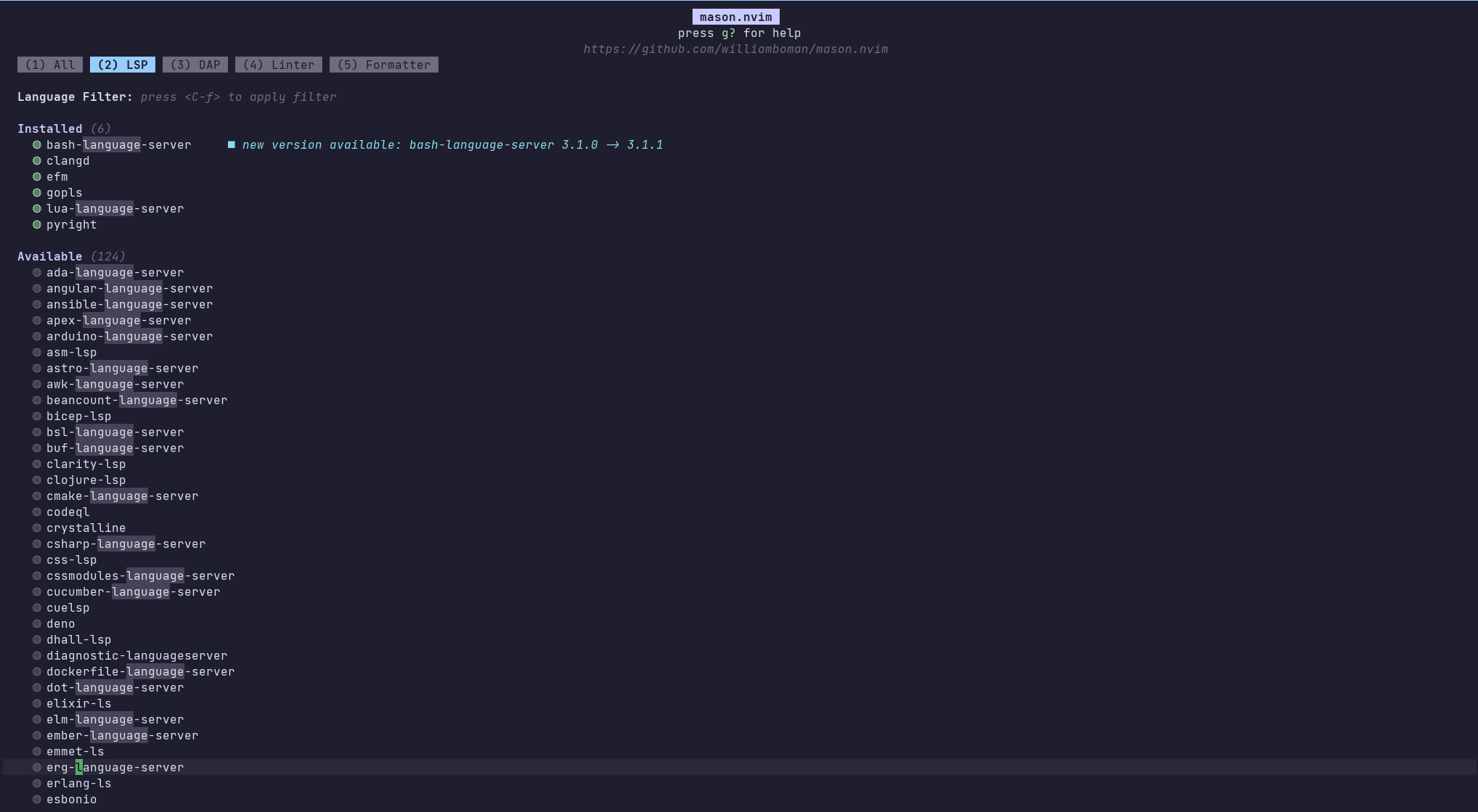The width and height of the screenshot is (1478, 812).
Task: Click the uninstalled circle beside deno
Action: pos(37,623)
